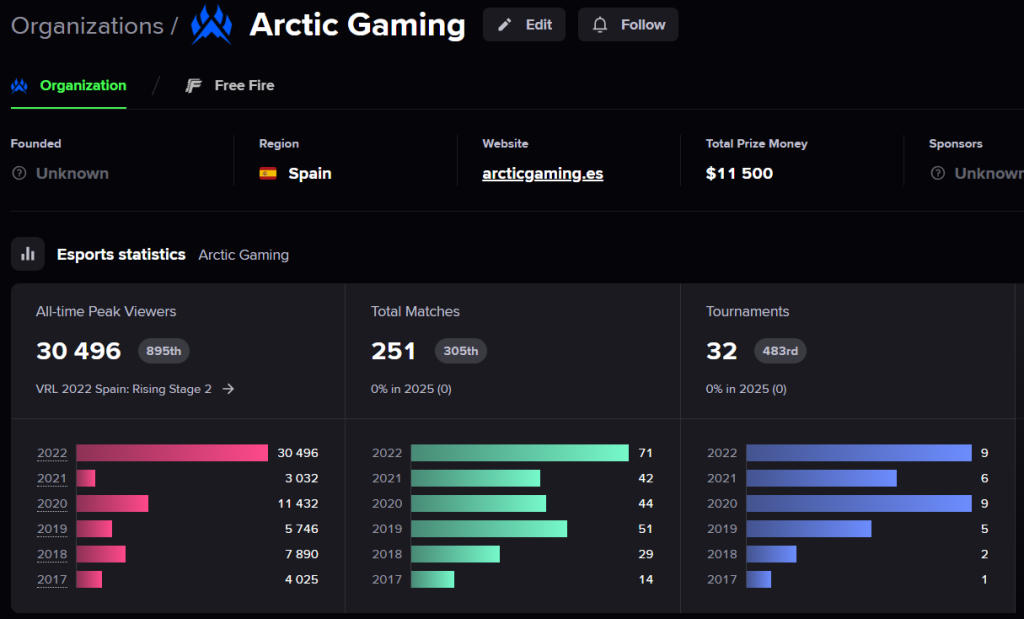Click matches value 71 for 2022
This screenshot has height=619, width=1024.
[x=645, y=452]
